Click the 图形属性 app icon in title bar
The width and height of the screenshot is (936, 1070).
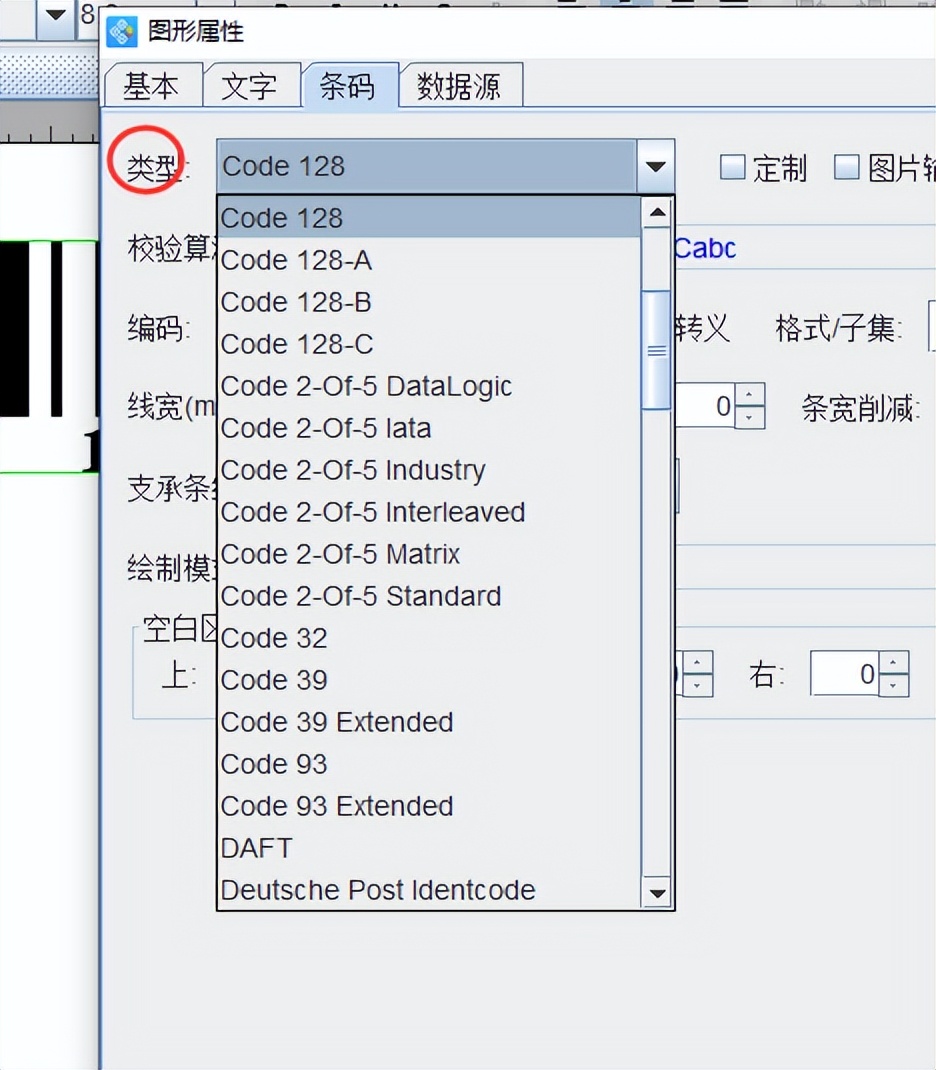[120, 32]
